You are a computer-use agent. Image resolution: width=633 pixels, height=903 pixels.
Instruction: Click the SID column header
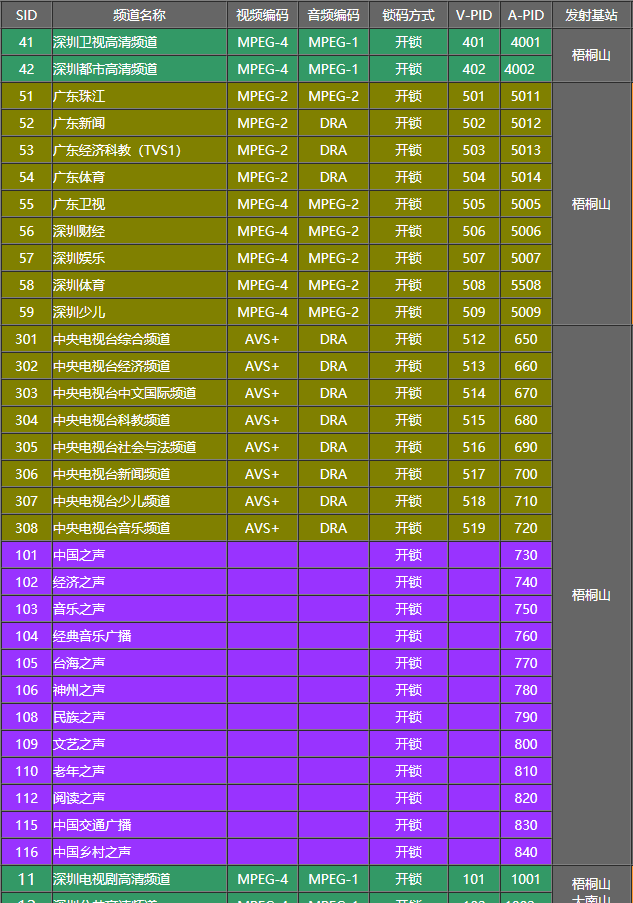pyautogui.click(x=26, y=15)
